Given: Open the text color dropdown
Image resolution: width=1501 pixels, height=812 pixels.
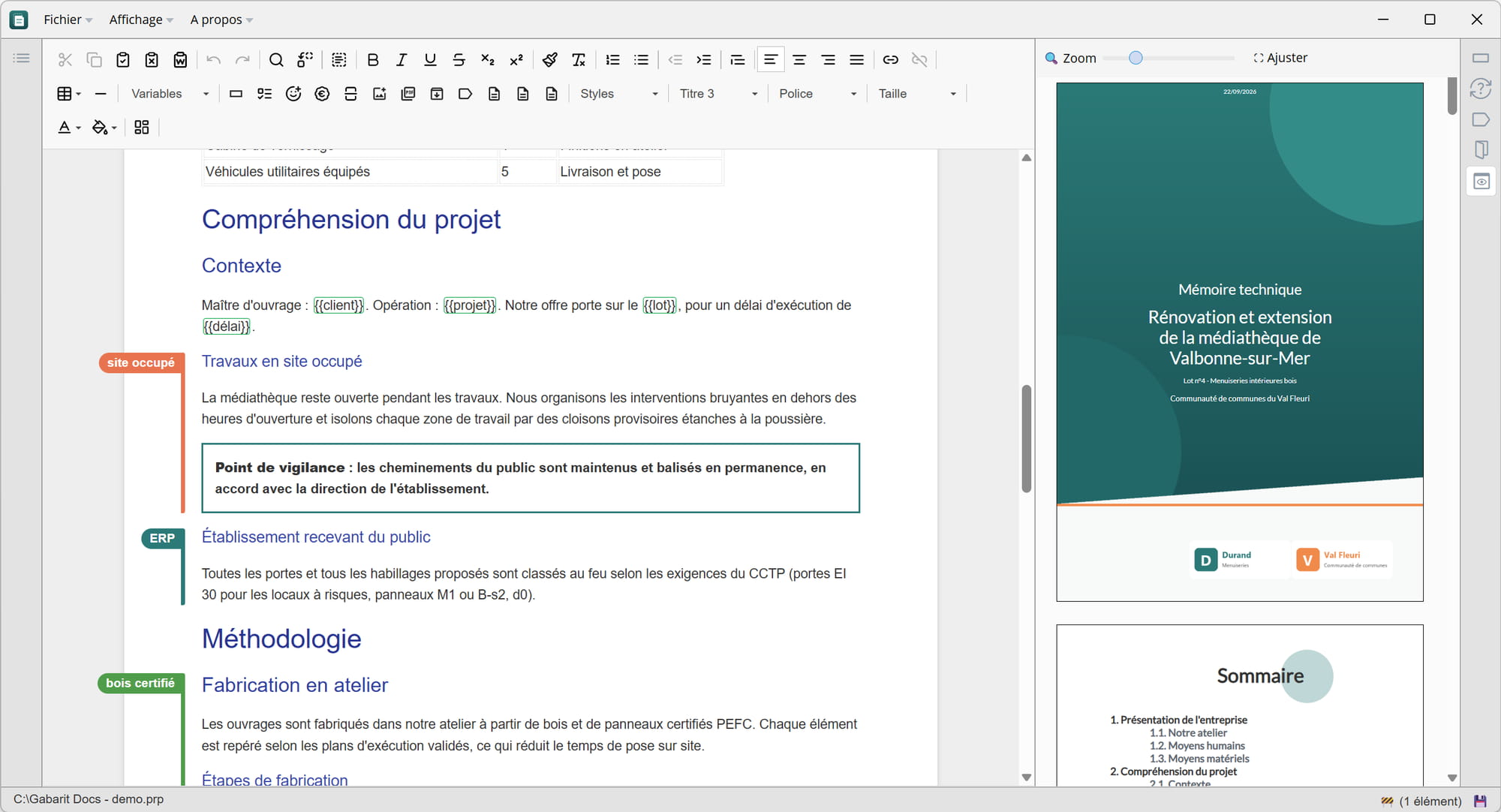Looking at the screenshot, I should 70,128.
